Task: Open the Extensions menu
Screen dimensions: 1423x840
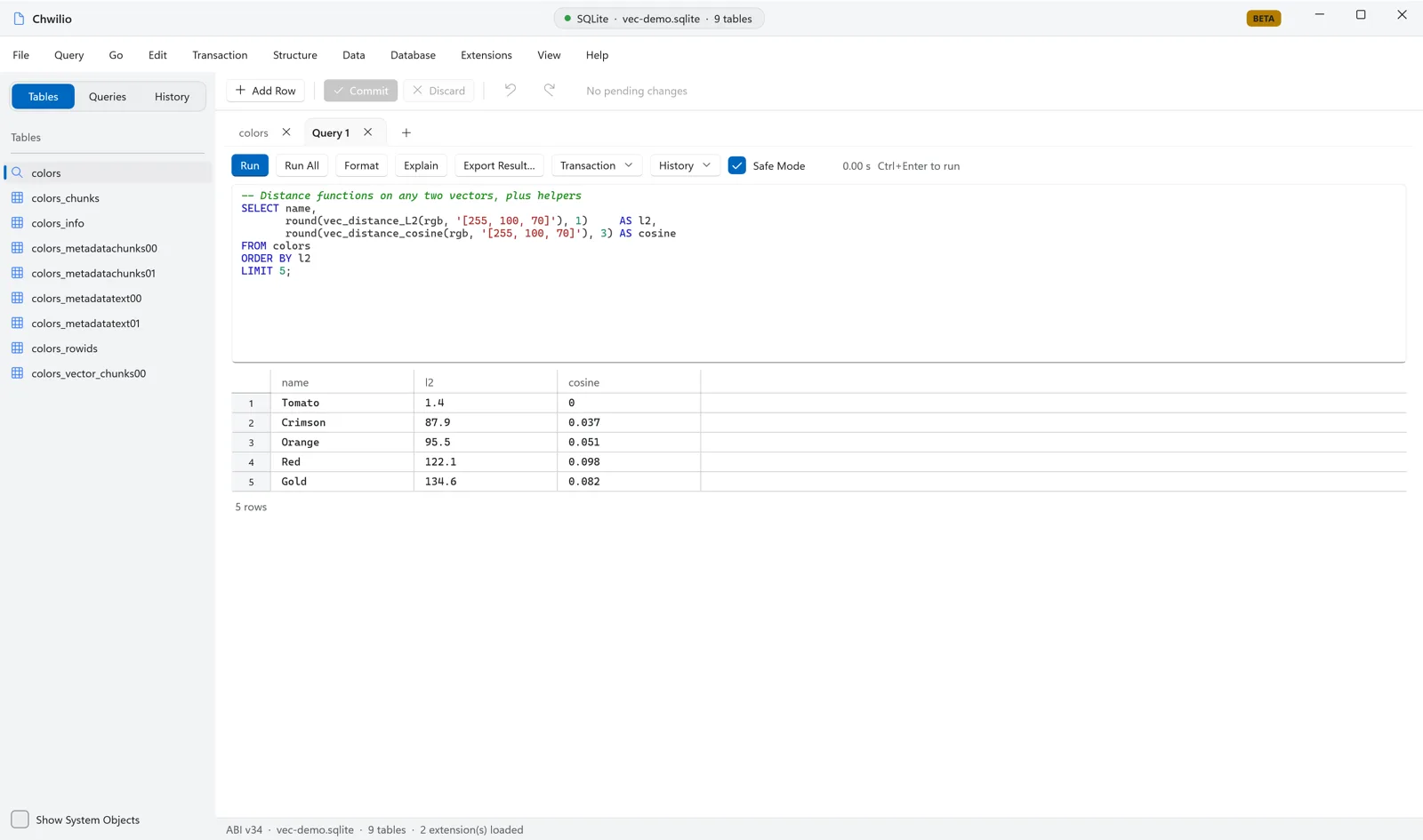Action: point(486,55)
